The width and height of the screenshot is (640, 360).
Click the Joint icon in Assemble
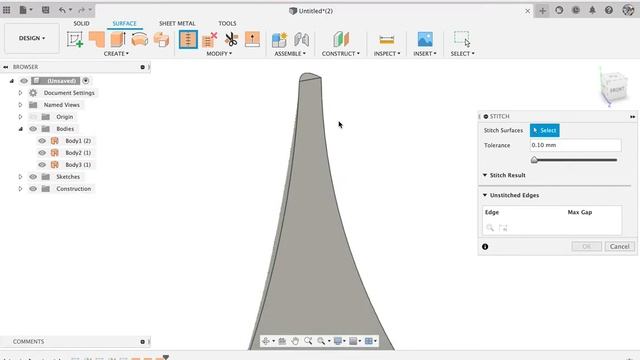point(302,40)
